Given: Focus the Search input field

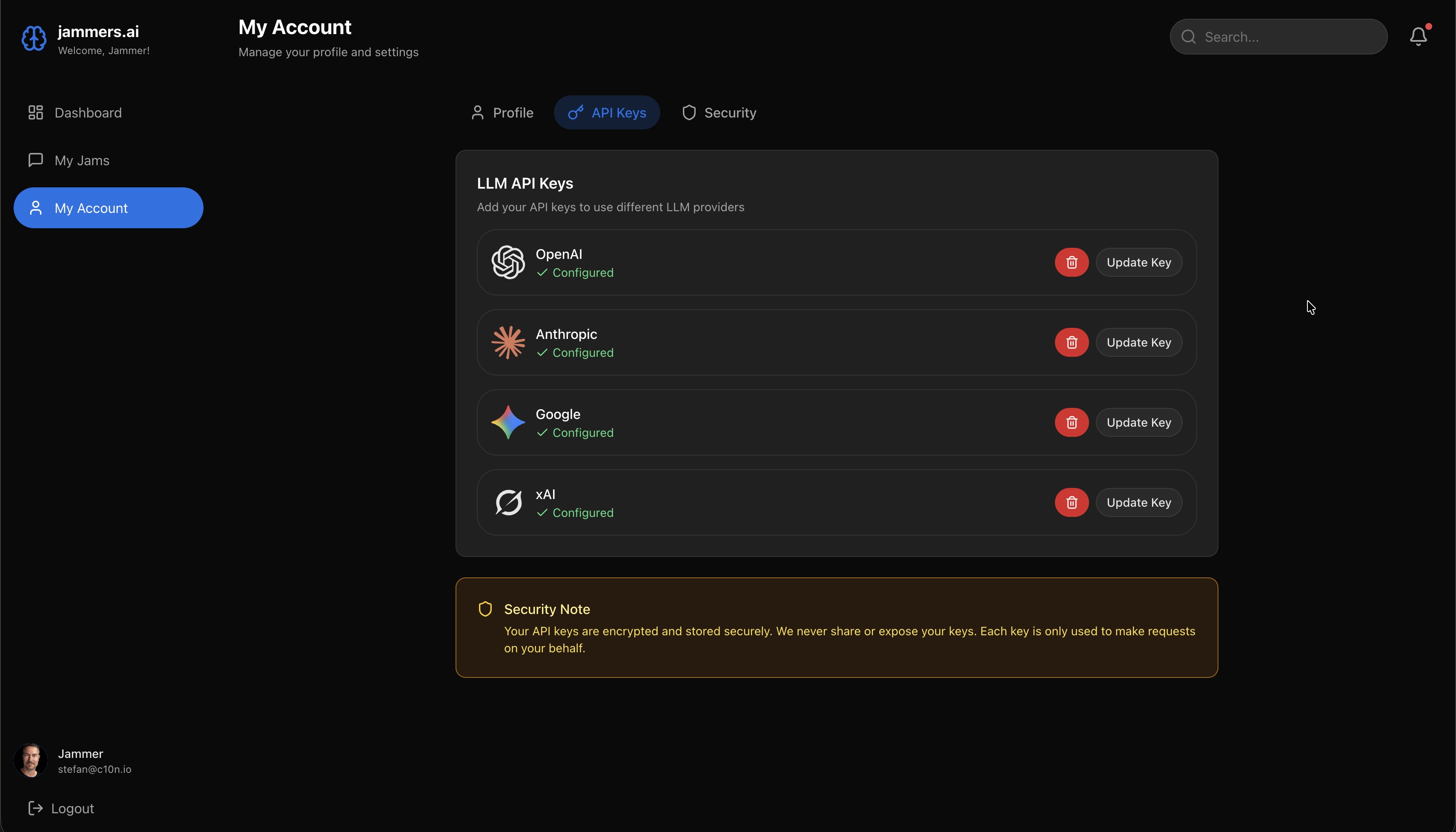Looking at the screenshot, I should click(x=1278, y=37).
